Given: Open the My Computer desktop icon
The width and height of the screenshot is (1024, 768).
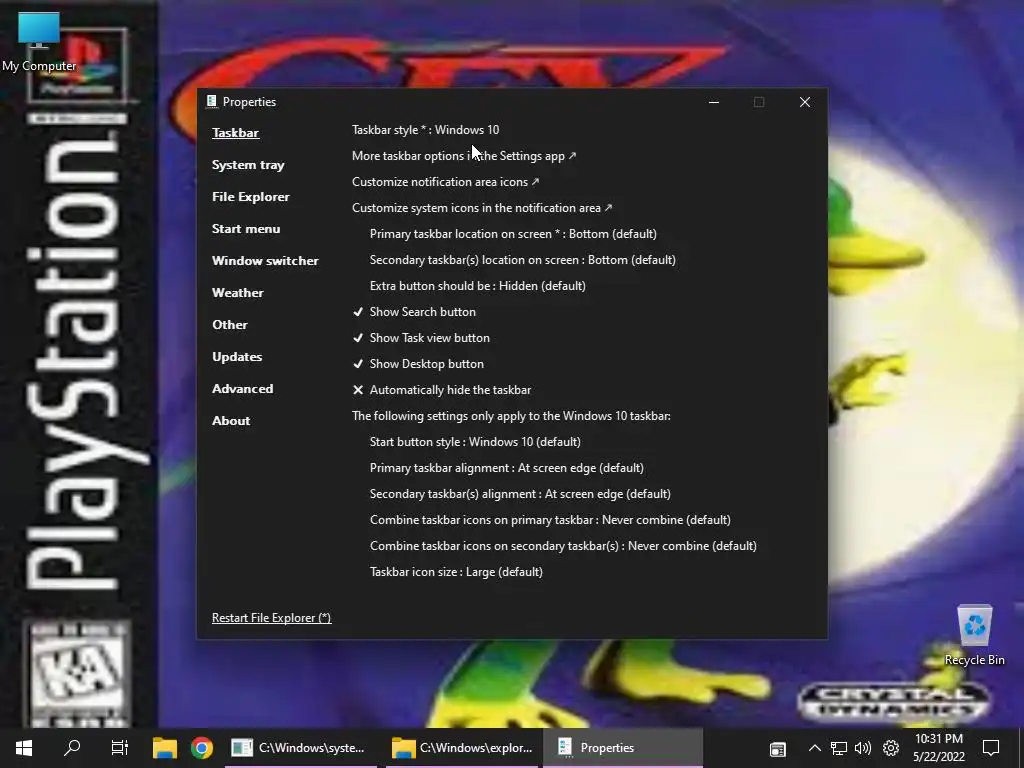Looking at the screenshot, I should pos(39,42).
